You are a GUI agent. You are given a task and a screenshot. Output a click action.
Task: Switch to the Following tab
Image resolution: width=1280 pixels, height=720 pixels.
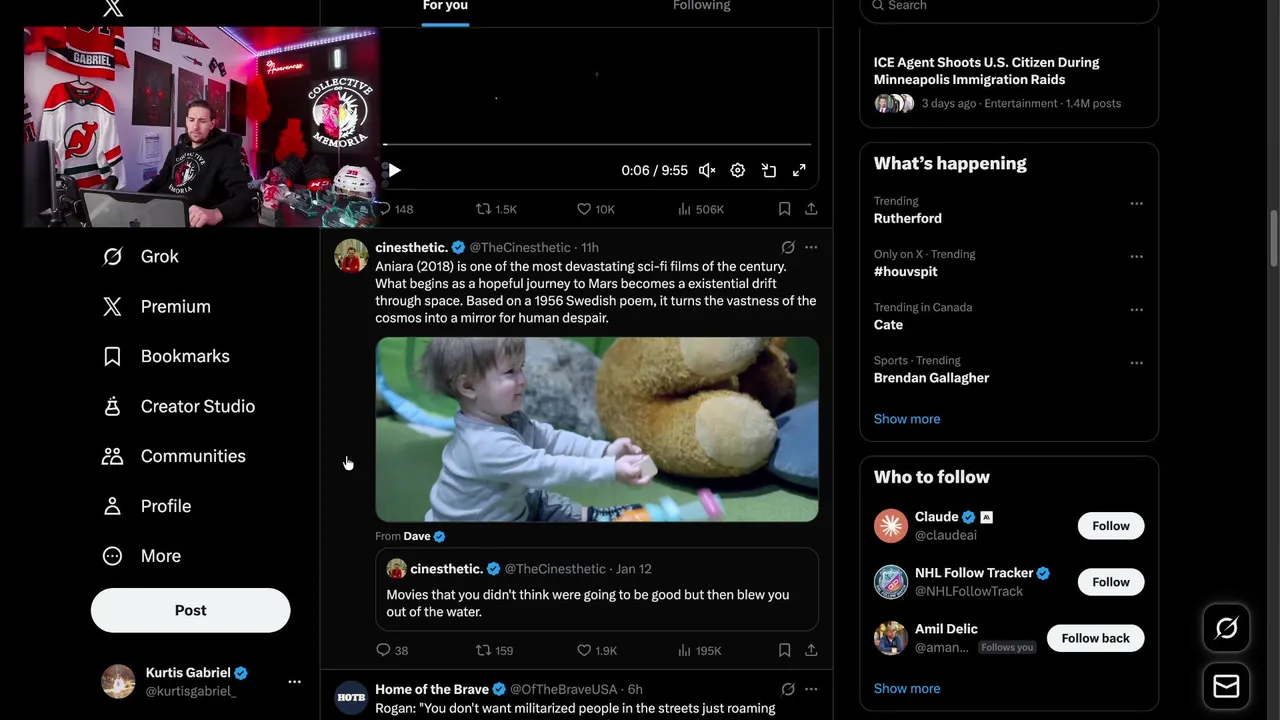pos(701,8)
